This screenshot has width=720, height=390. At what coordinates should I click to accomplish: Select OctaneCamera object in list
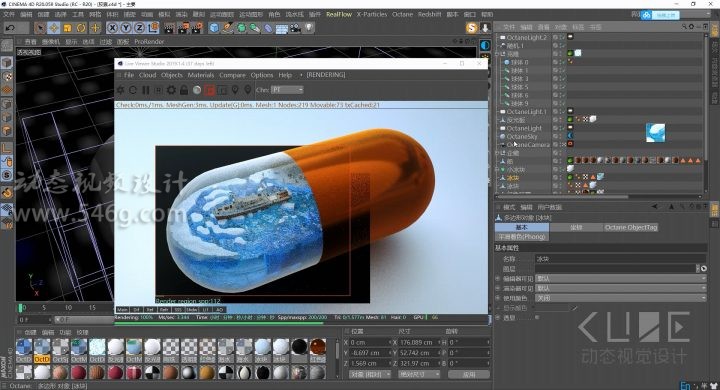528,145
